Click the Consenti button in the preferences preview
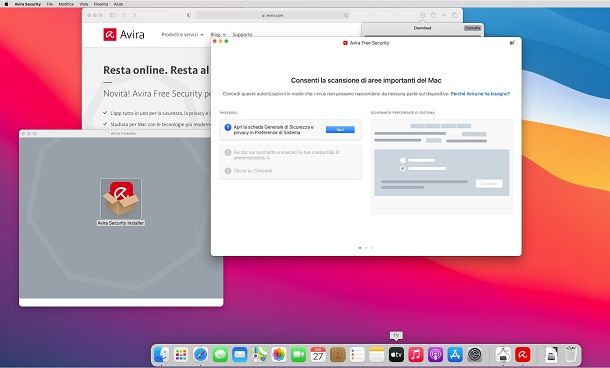 (489, 184)
